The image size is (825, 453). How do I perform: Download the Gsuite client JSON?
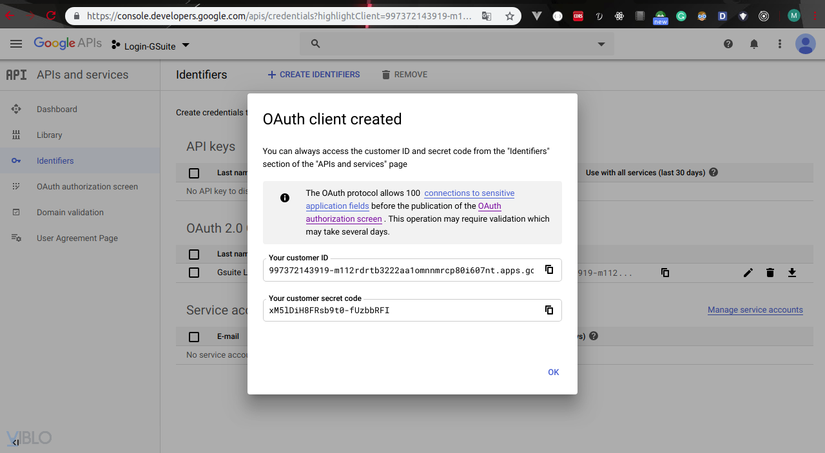(792, 273)
